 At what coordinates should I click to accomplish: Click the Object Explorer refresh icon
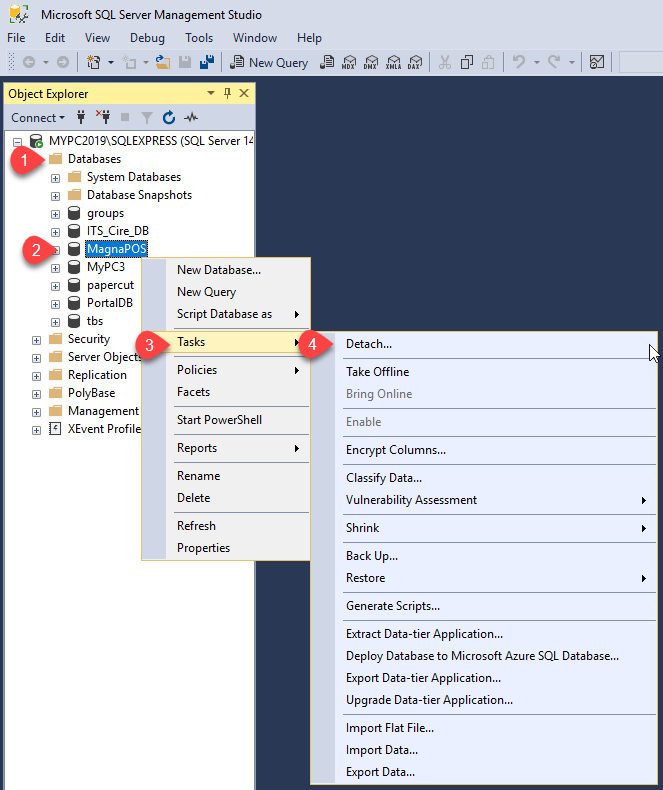pos(169,117)
